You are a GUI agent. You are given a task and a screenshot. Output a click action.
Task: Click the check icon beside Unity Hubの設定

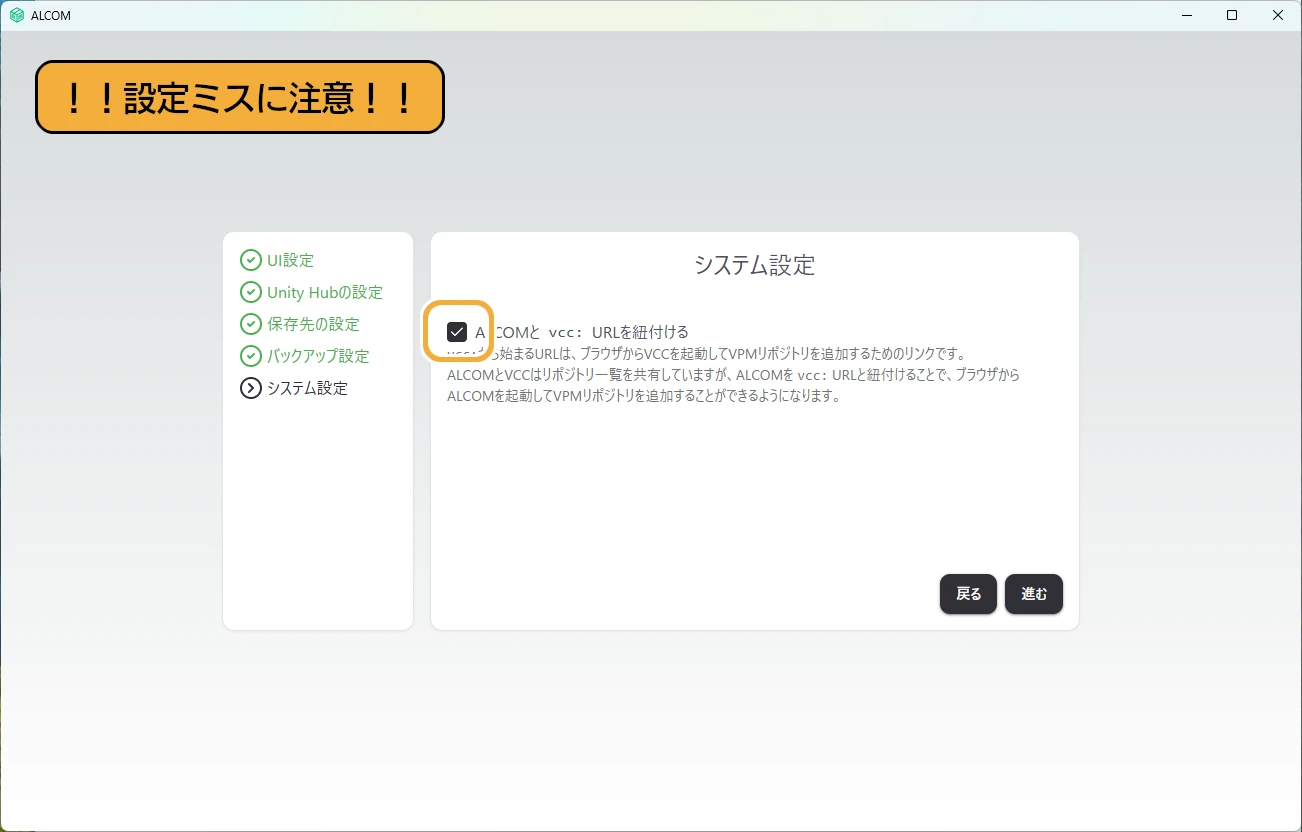(250, 292)
